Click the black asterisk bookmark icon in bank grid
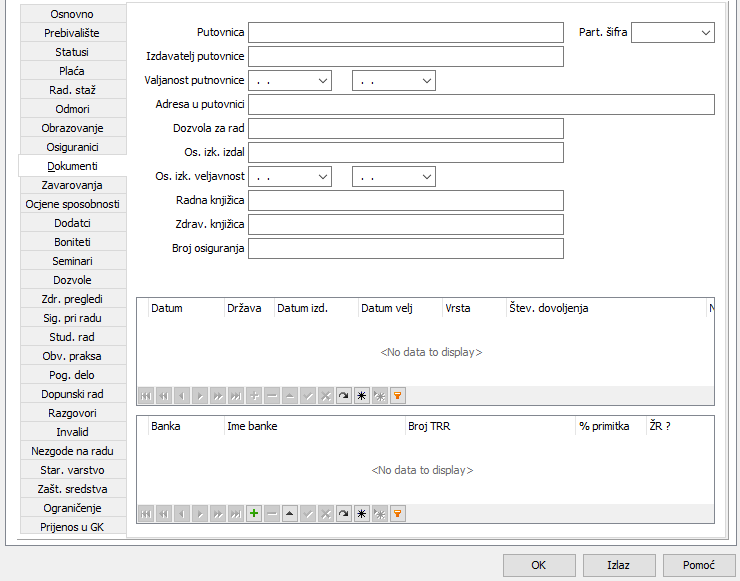The height and width of the screenshot is (581, 740). point(361,513)
